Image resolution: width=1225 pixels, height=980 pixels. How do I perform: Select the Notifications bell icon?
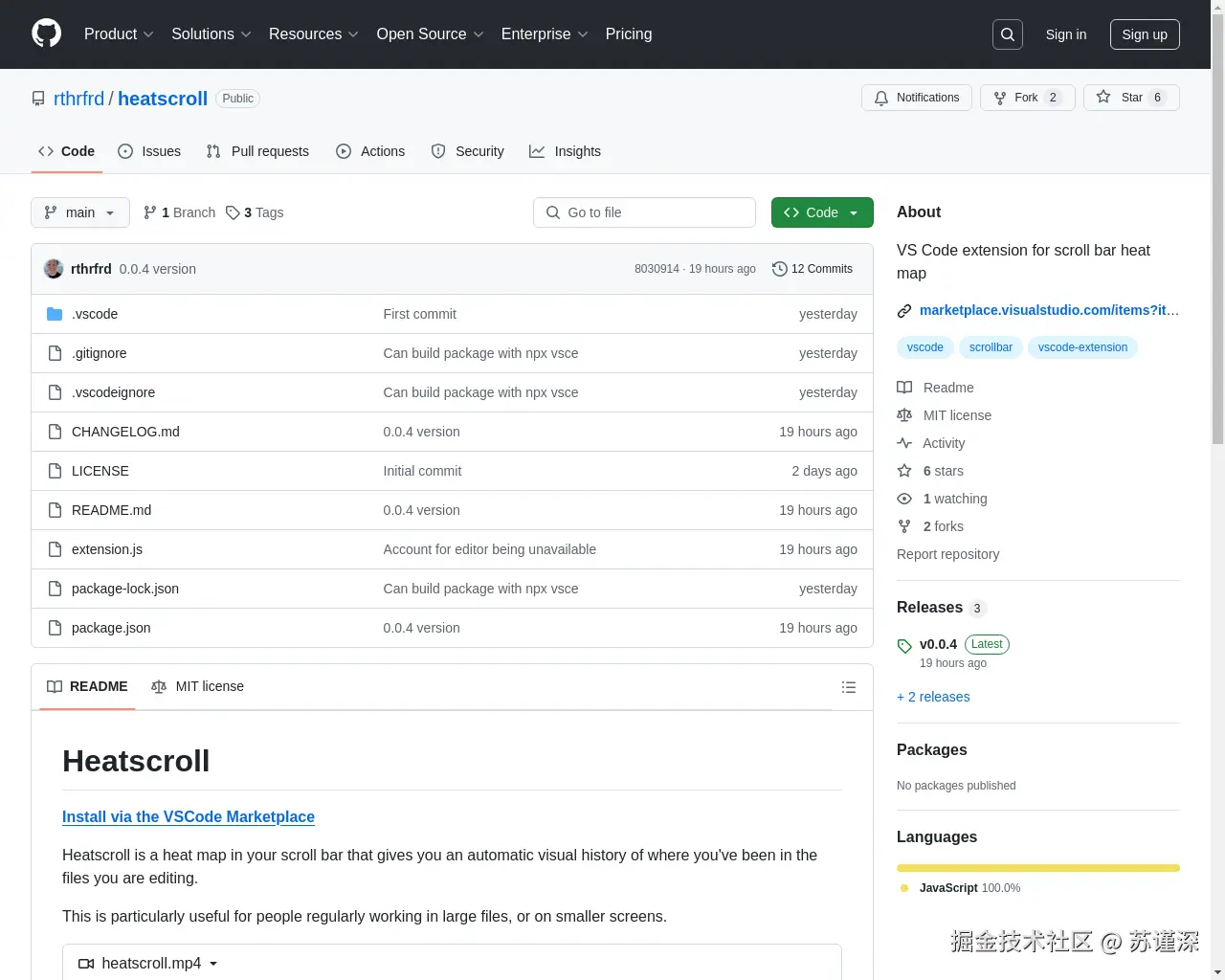pos(881,97)
